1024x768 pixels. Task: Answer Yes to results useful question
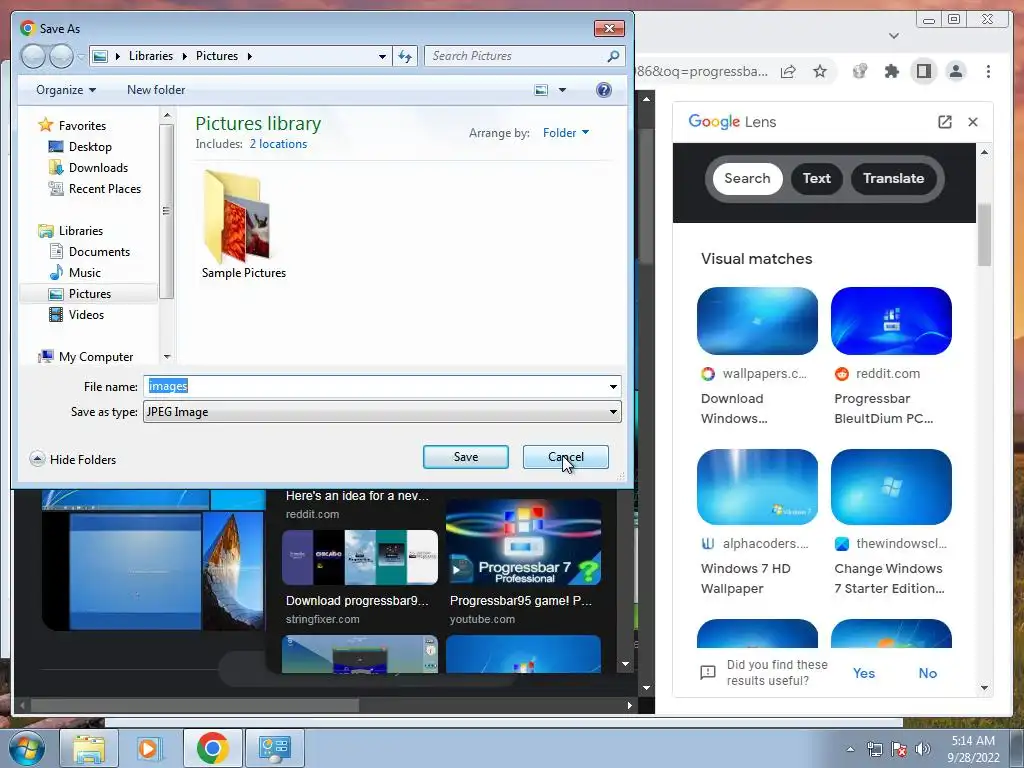[863, 673]
